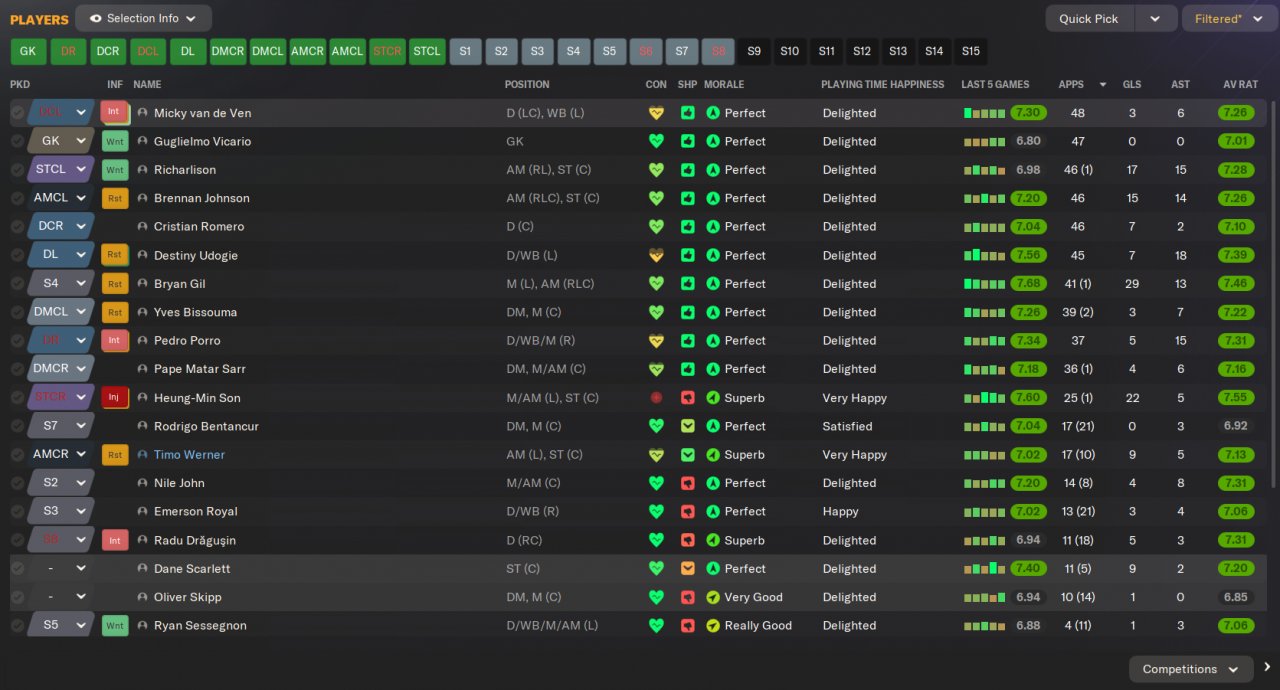Viewport: 1280px width, 690px height.
Task: Click the eye icon in Selection Info
Action: tap(95, 18)
